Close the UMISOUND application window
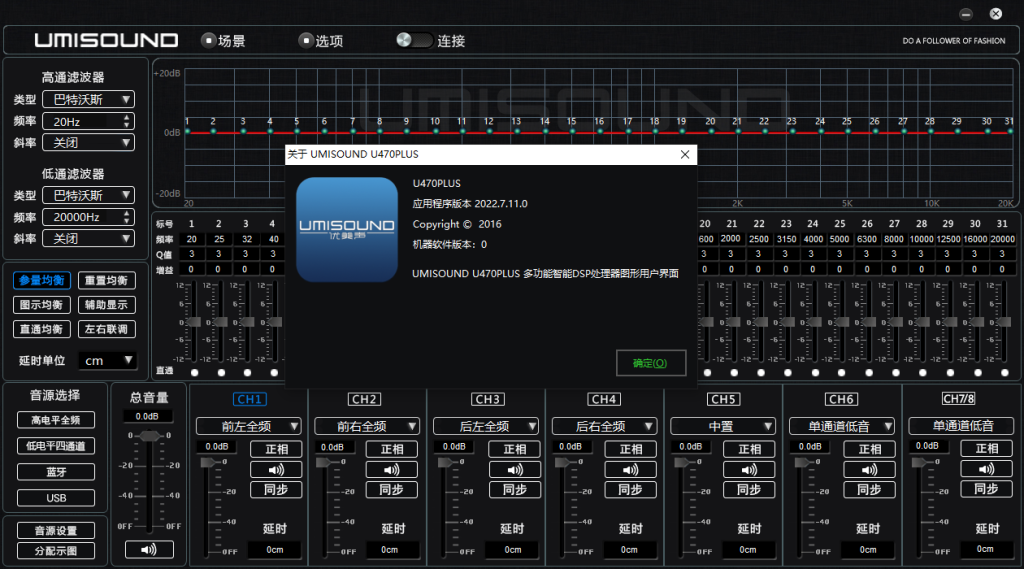Viewport: 1024px width, 569px height. 995,14
